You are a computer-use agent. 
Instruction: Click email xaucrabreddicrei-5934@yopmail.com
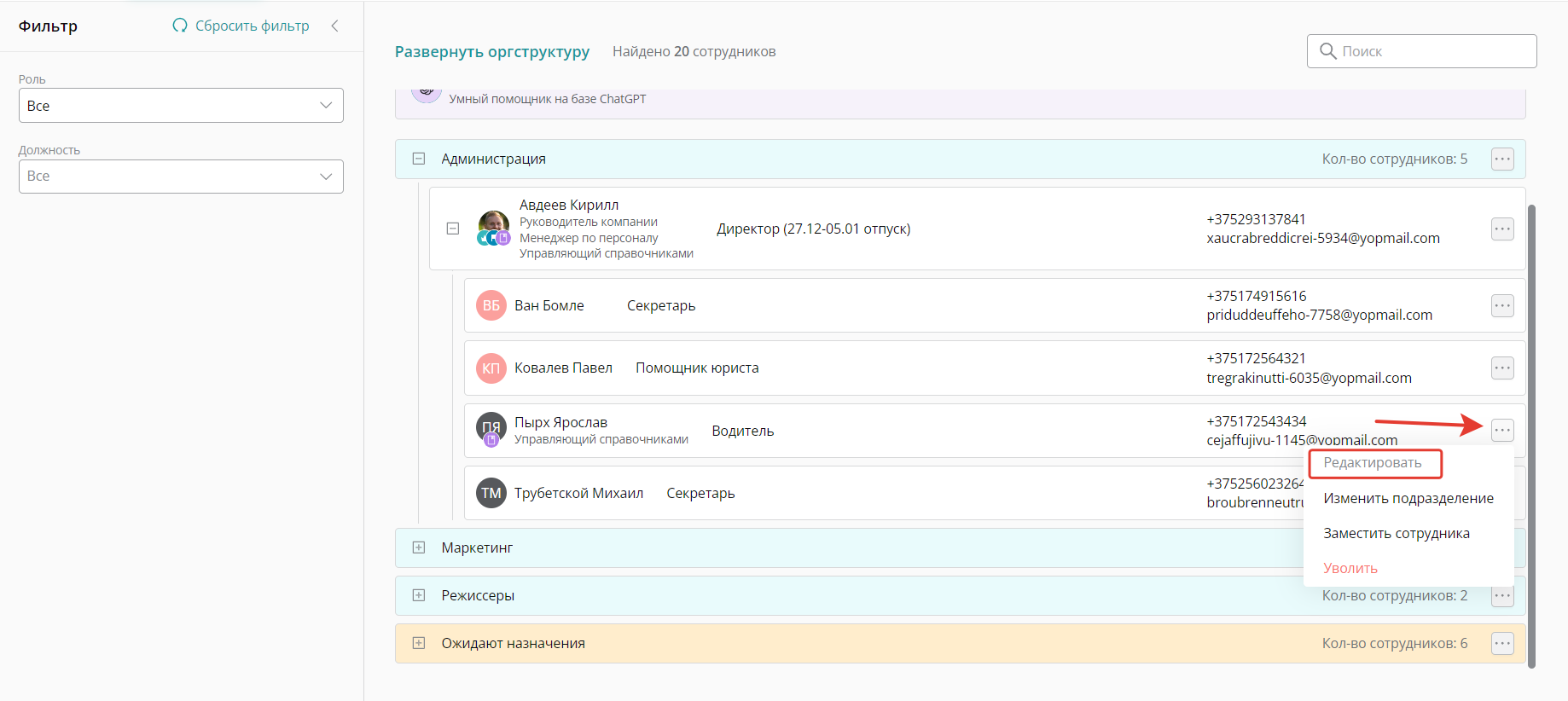1323,238
